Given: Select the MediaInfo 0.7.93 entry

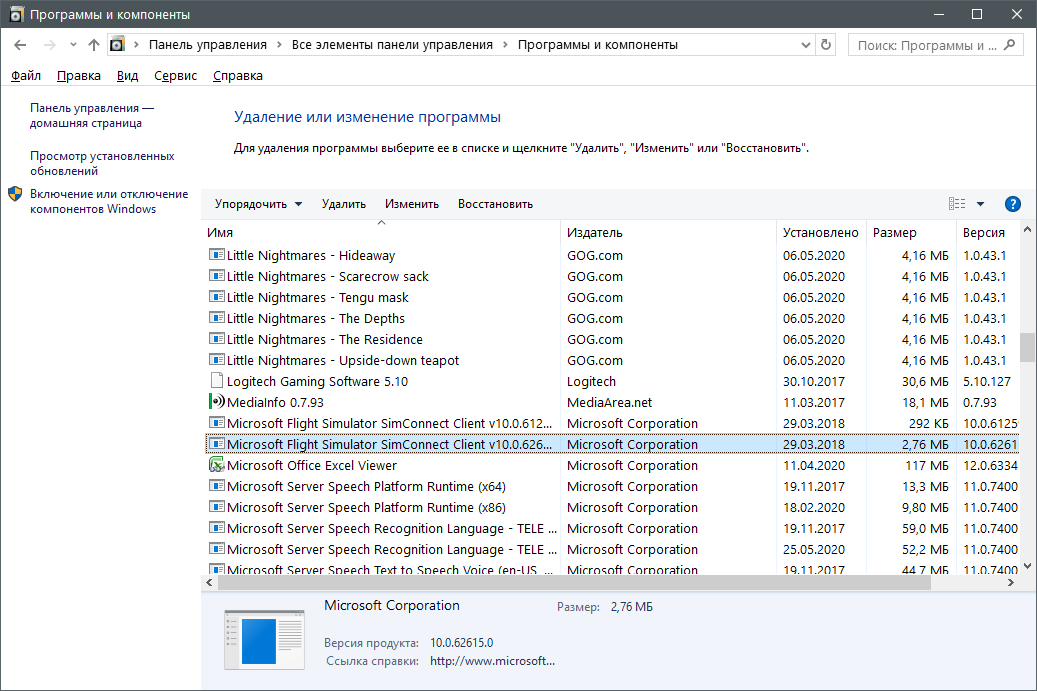Looking at the screenshot, I should coord(274,402).
